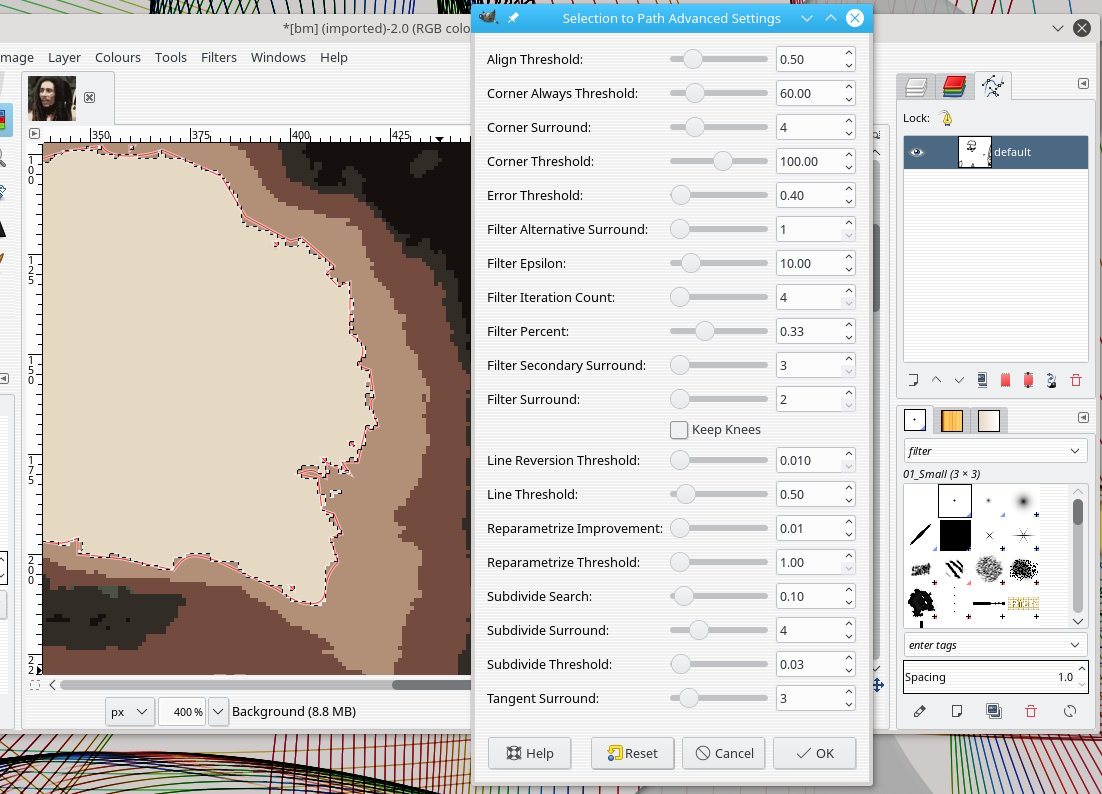Click the Layers tab icon
This screenshot has width=1102, height=794.
[x=916, y=87]
